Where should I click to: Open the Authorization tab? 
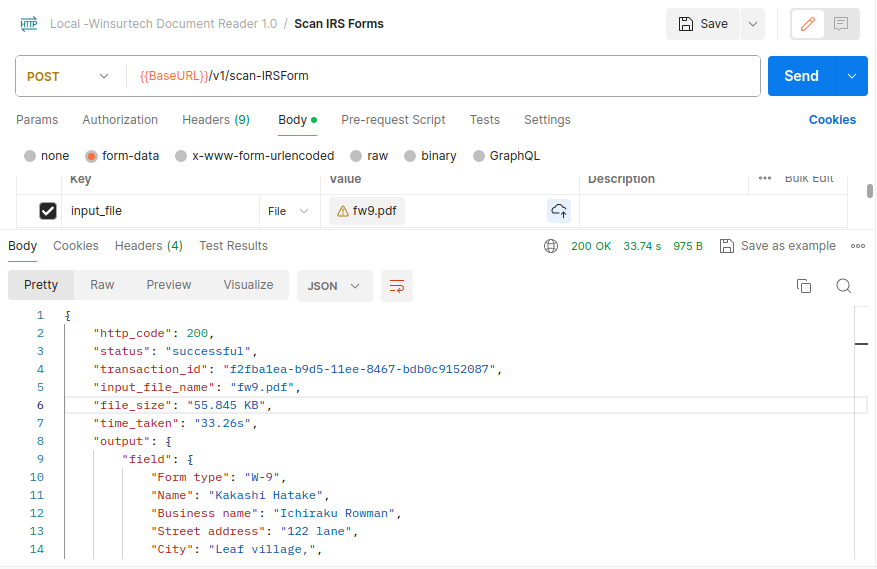(x=120, y=120)
